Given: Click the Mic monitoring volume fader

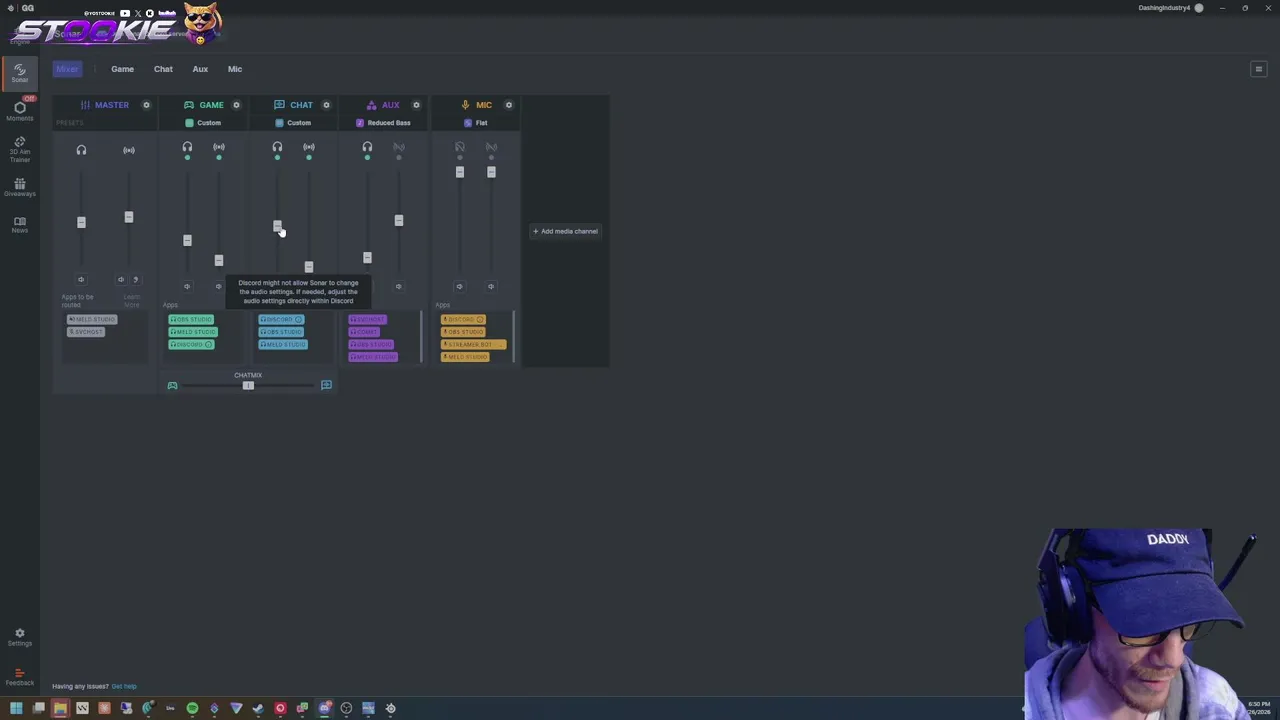Looking at the screenshot, I should click(x=460, y=172).
